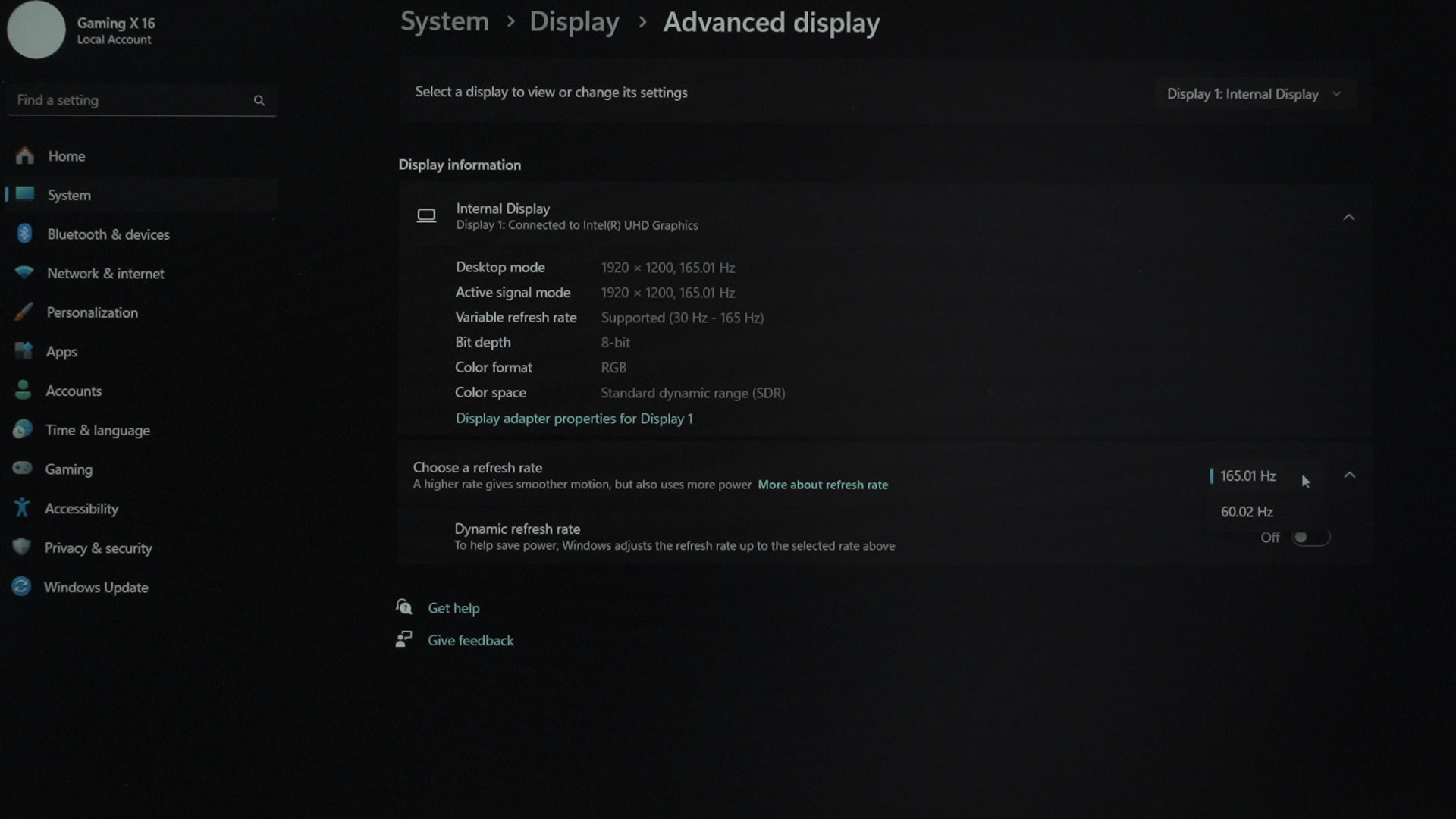Screen dimensions: 1456x819
Task: Click the Bluetooth & devices icon
Action: click(24, 234)
